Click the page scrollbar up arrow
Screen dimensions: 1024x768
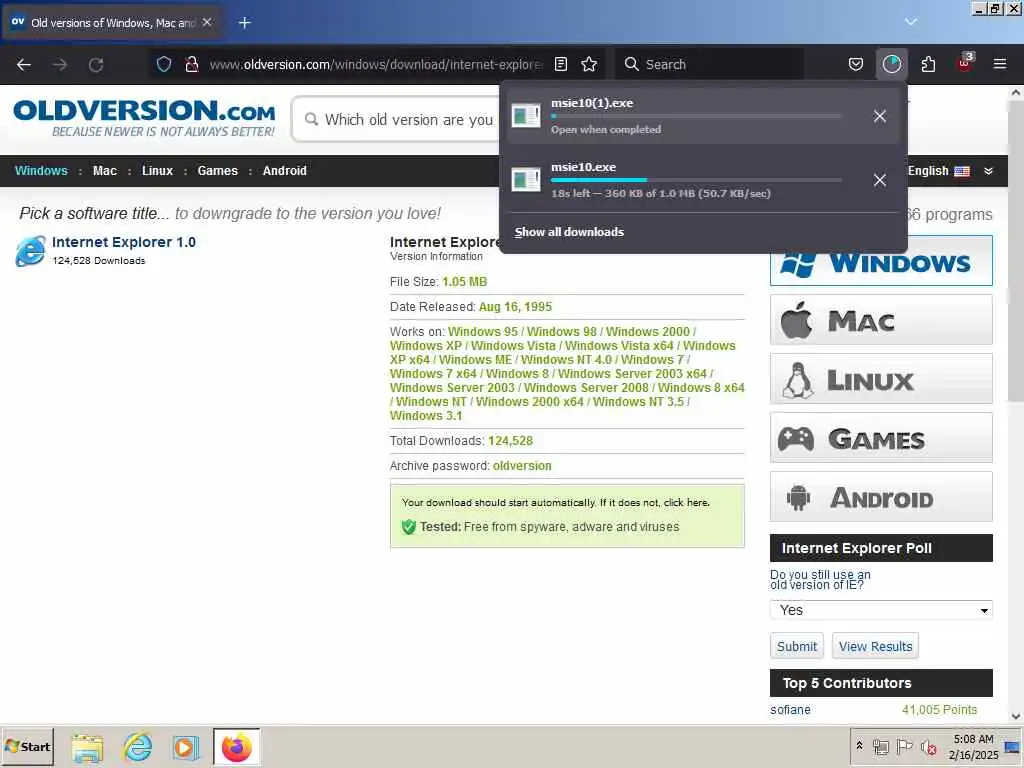tap(1016, 93)
